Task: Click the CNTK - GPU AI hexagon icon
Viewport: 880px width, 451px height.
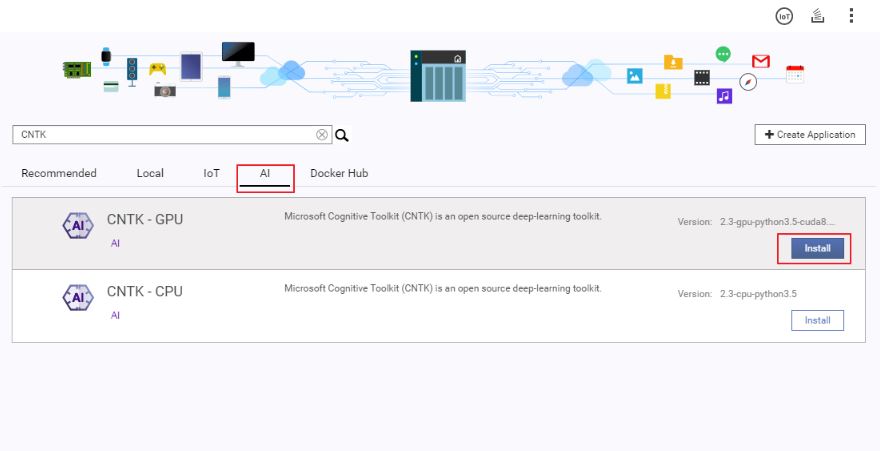Action: (x=77, y=226)
